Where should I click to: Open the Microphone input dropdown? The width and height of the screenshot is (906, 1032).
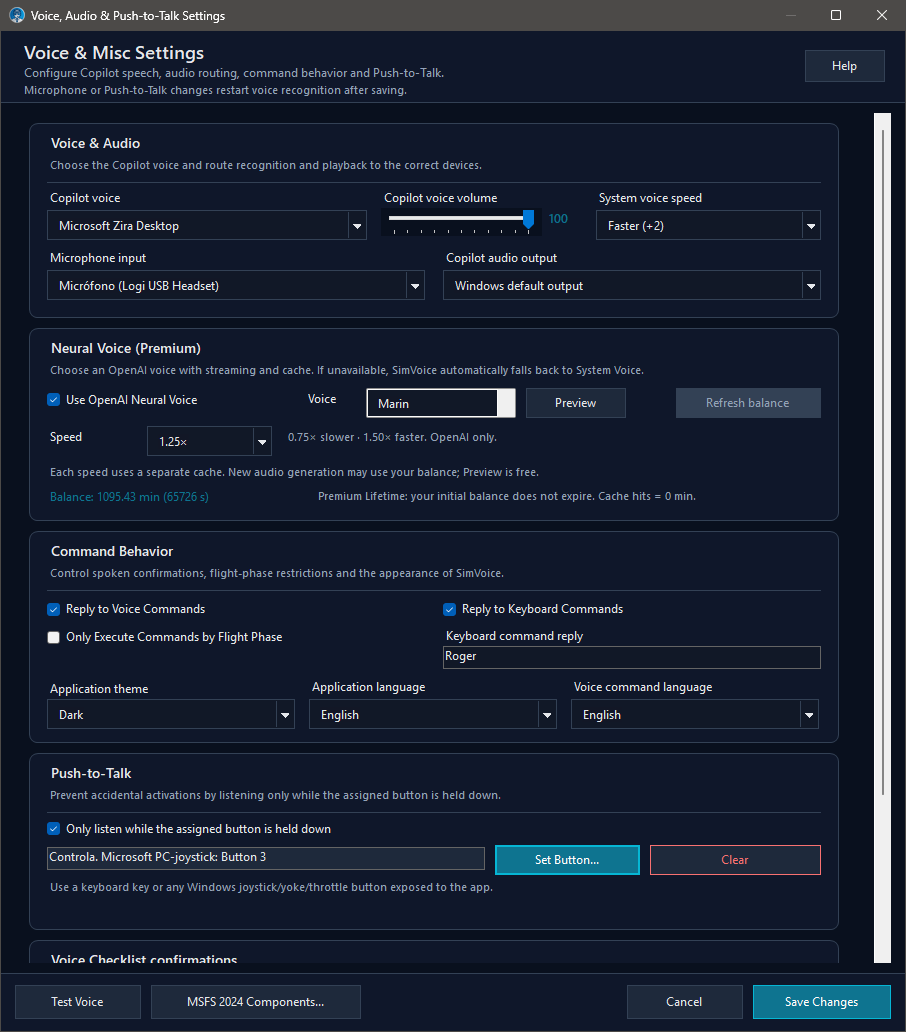coord(236,286)
